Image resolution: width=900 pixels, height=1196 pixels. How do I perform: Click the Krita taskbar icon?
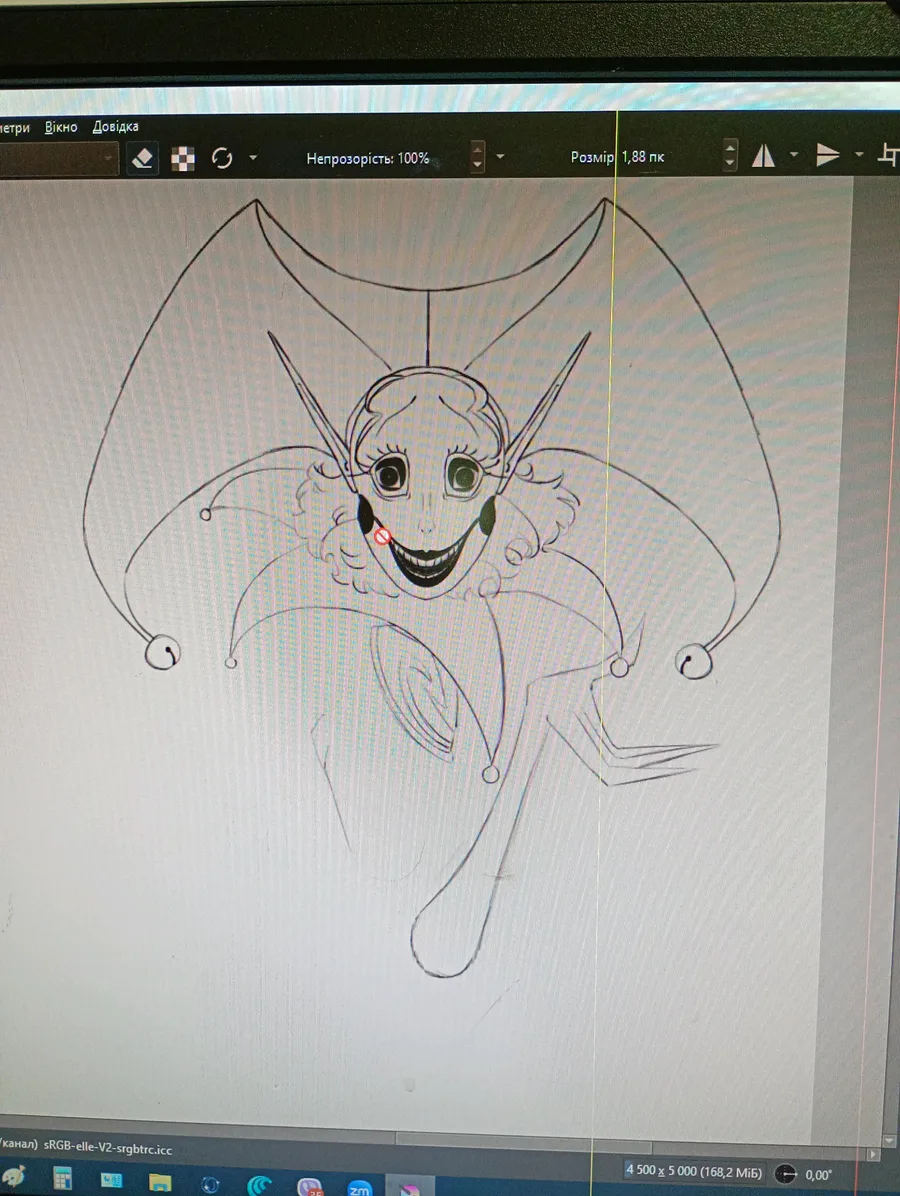pyautogui.click(x=410, y=1188)
